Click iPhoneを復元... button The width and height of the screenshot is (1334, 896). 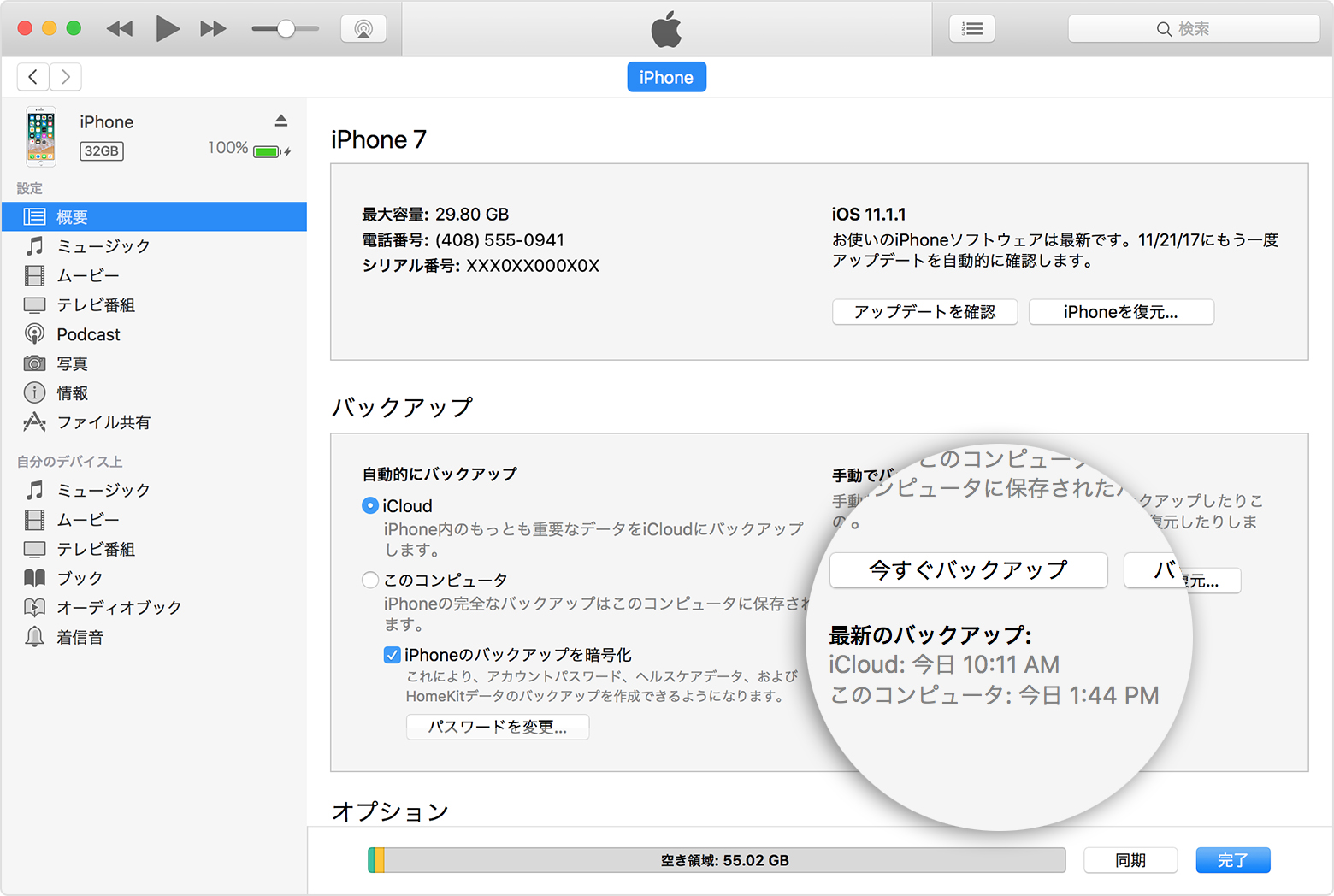1121,312
